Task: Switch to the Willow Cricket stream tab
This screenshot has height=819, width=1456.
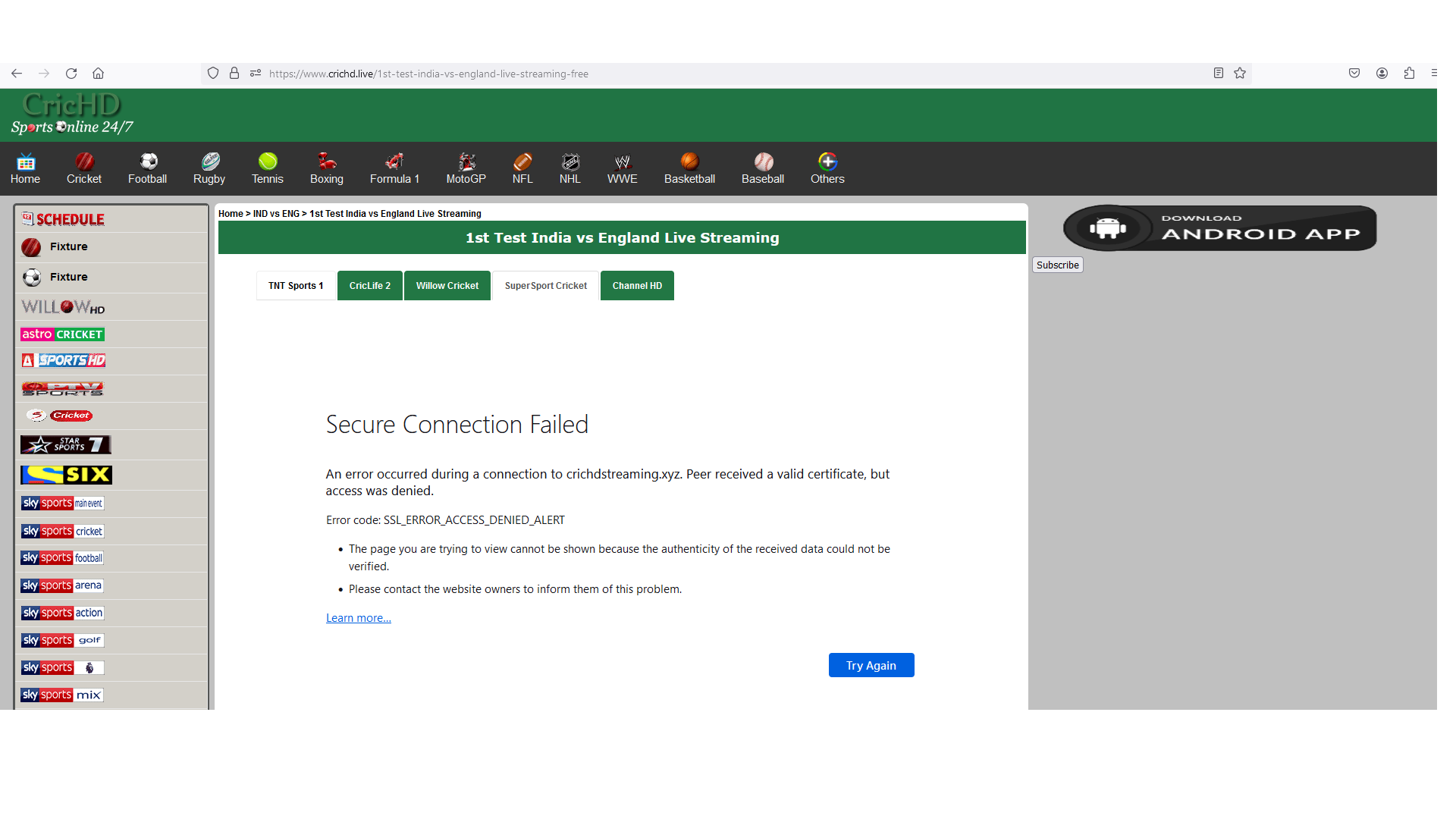Action: point(447,286)
